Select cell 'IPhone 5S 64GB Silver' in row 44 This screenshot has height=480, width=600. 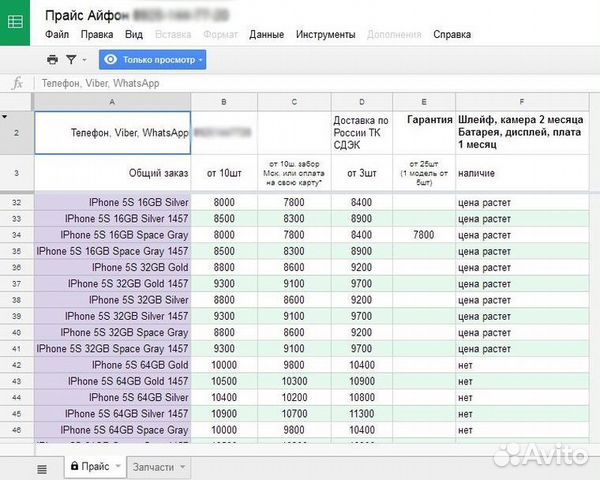[x=112, y=398]
